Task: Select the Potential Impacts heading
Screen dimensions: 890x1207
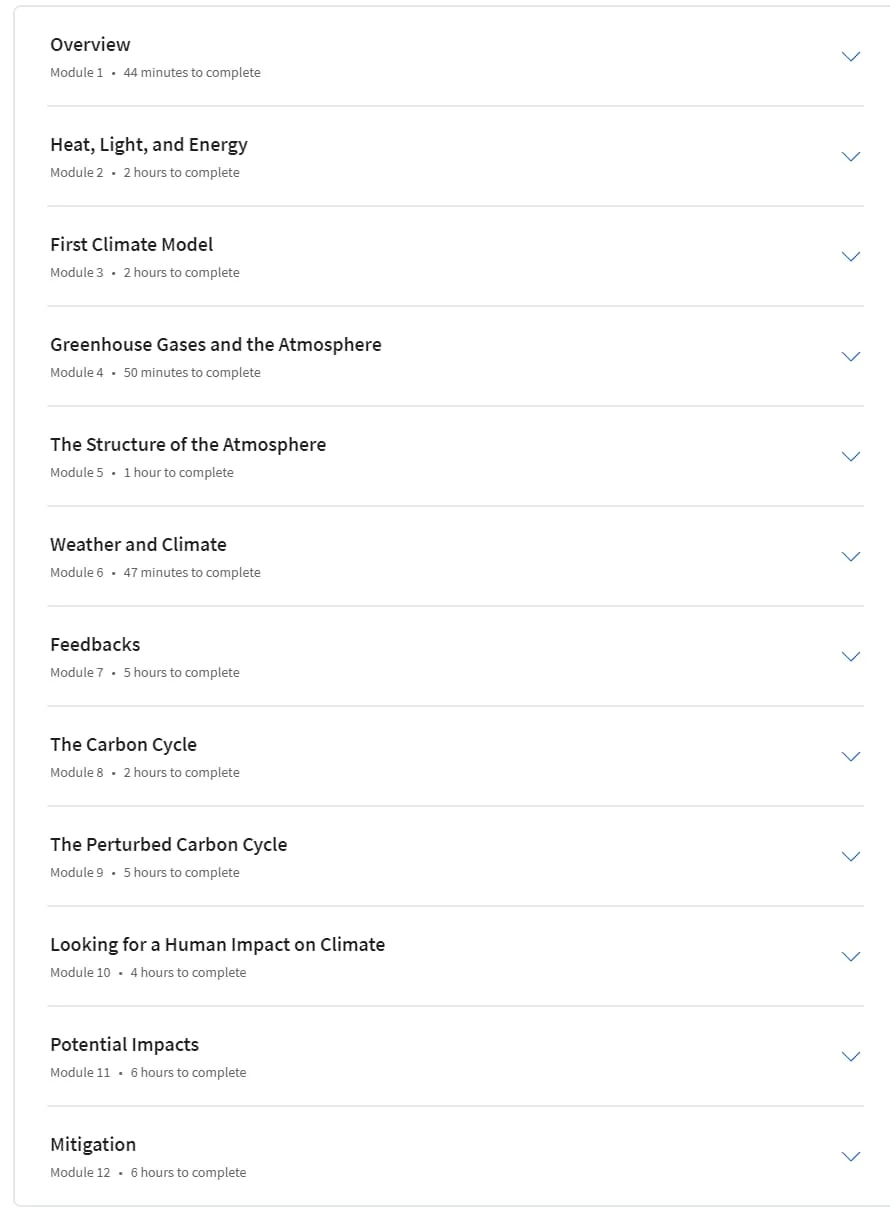Action: click(124, 1044)
